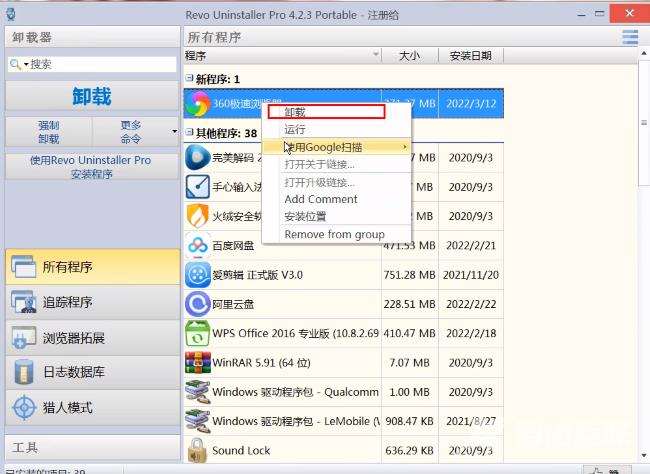The height and width of the screenshot is (474, 650).
Task: Choose 使用Google扫描 in context menu
Action: [337, 147]
